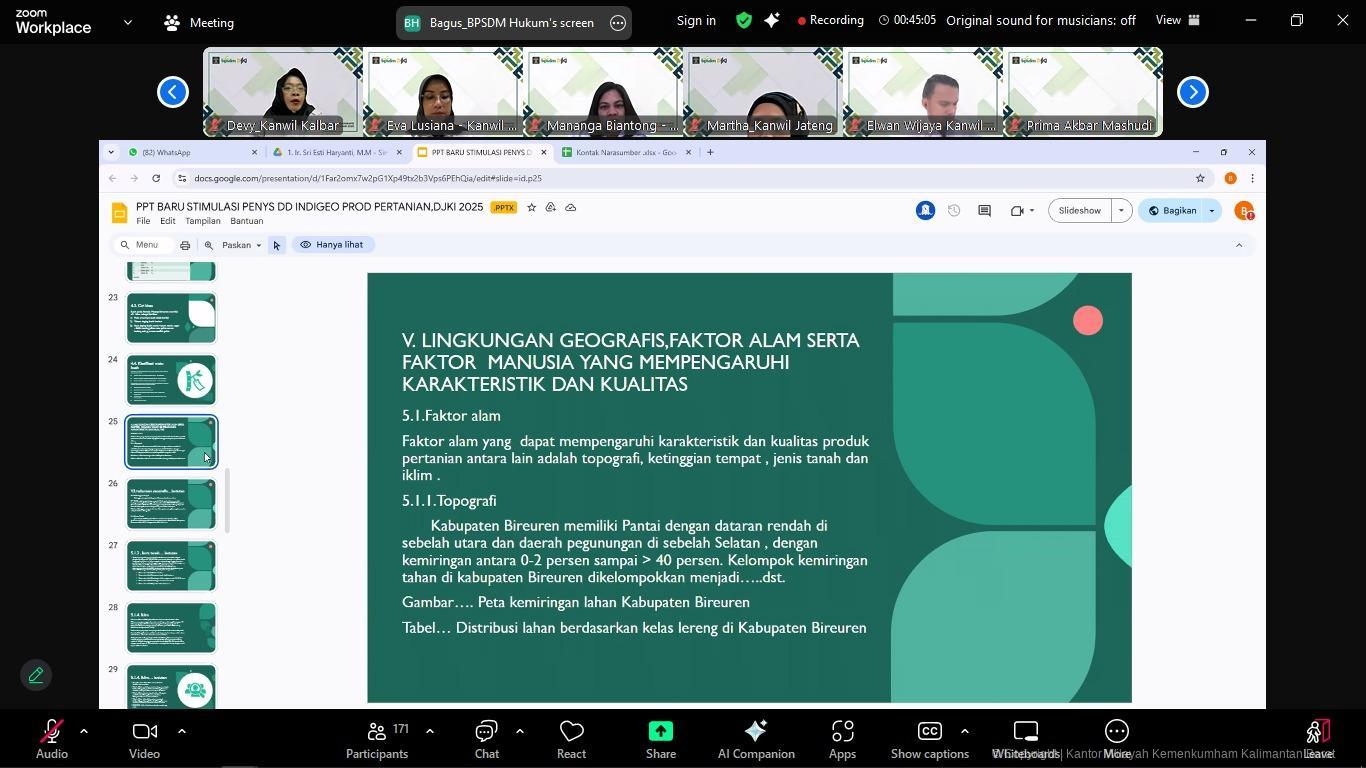1366x768 pixels.
Task: Click the annotation pencil icon
Action: (x=36, y=675)
